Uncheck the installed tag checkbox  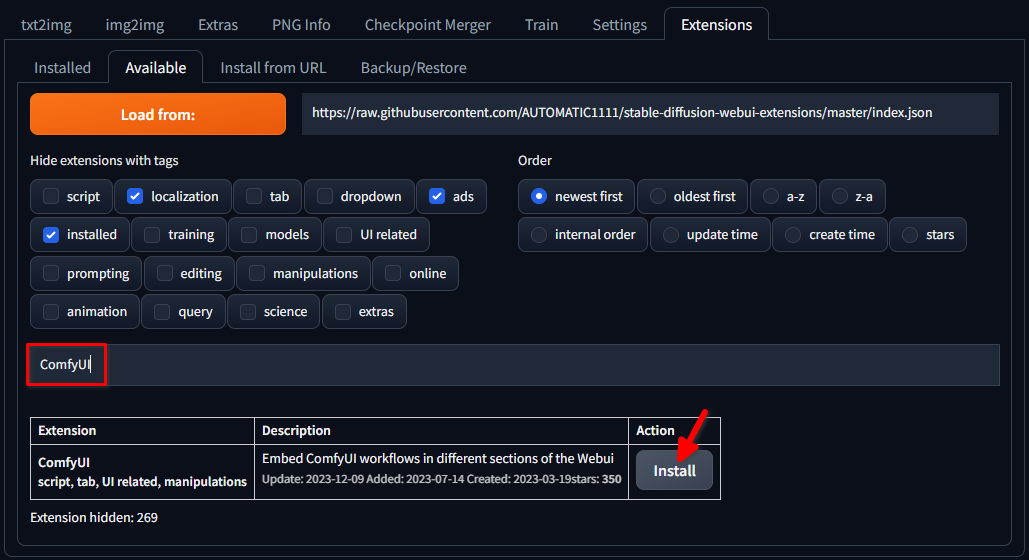tap(51, 235)
